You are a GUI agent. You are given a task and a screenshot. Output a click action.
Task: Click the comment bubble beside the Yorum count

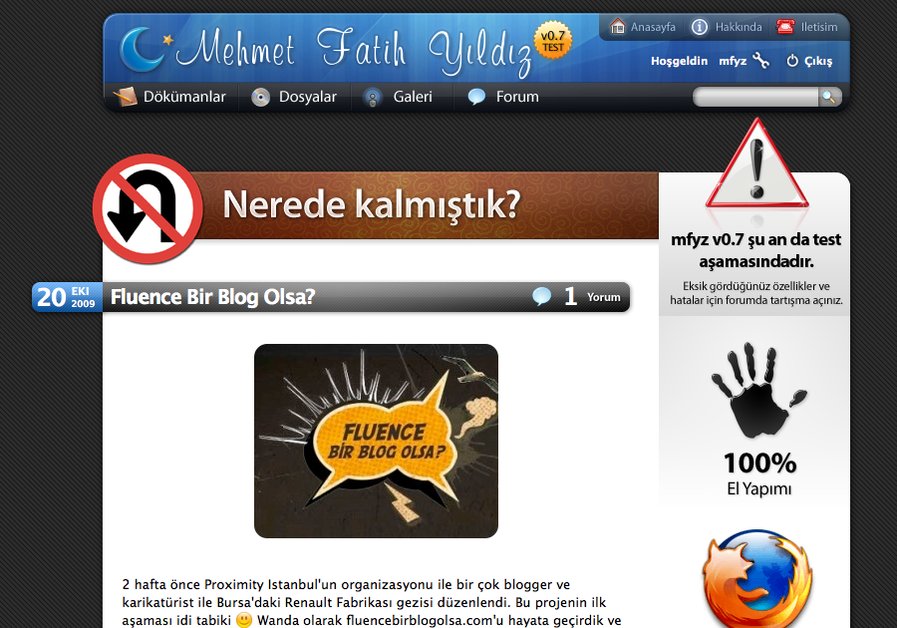click(541, 296)
